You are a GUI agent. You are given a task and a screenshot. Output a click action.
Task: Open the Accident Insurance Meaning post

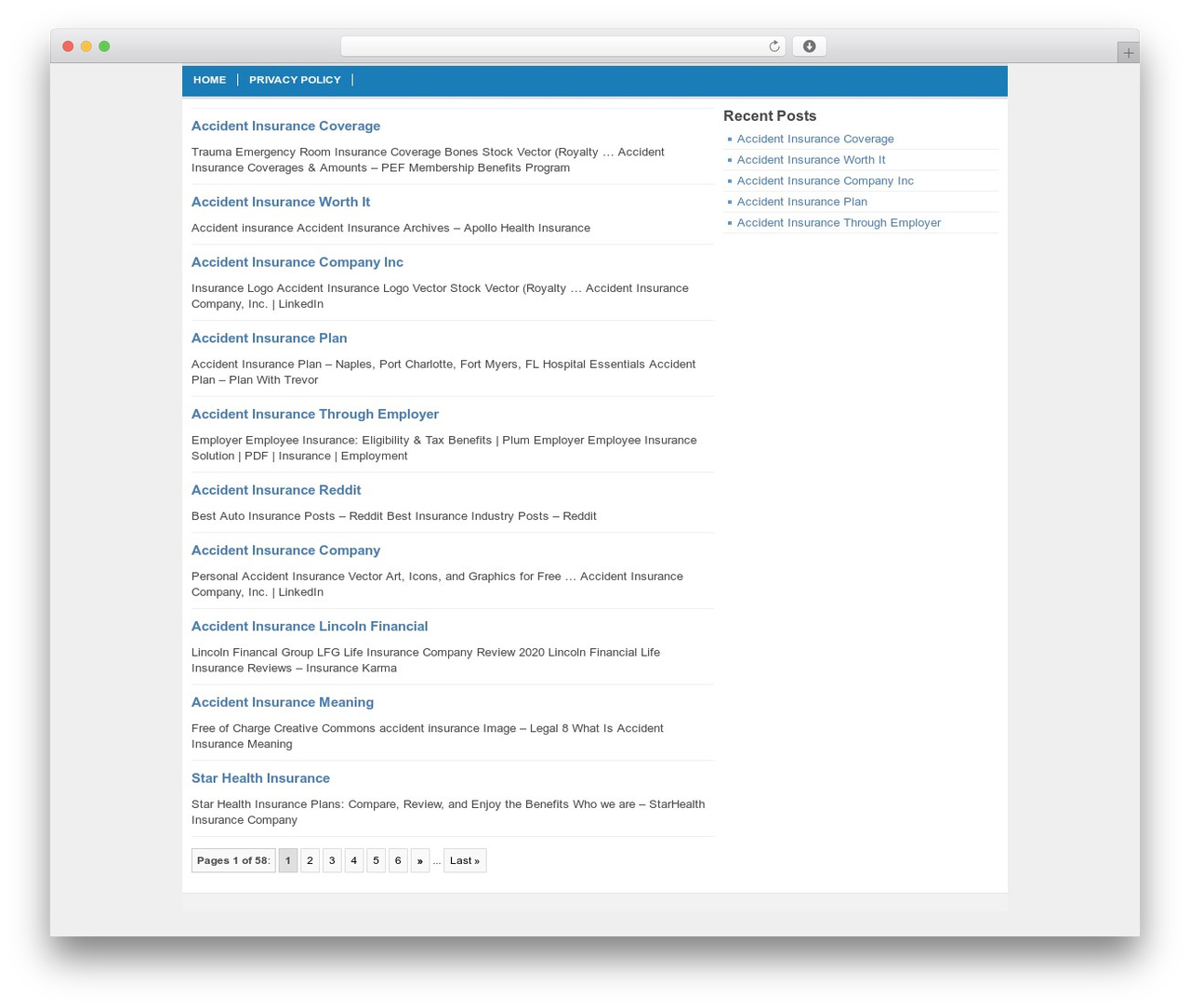click(x=283, y=703)
